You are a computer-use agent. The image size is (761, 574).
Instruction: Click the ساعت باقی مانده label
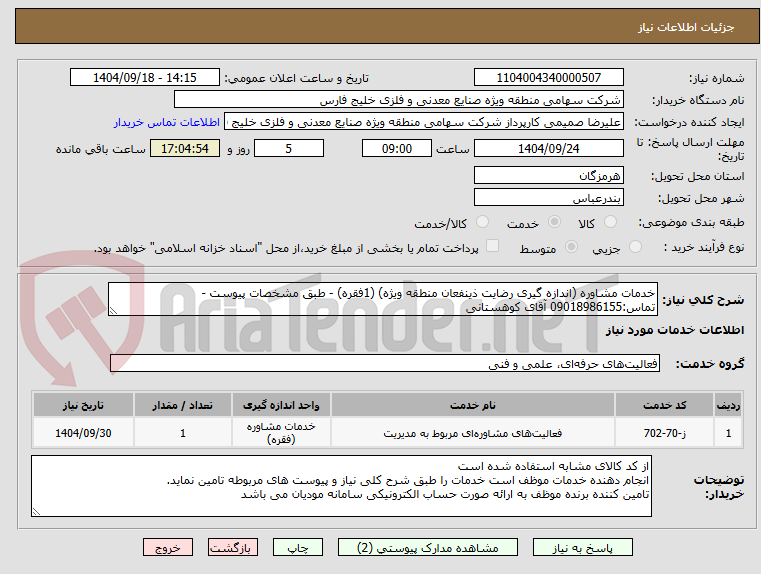pos(100,149)
